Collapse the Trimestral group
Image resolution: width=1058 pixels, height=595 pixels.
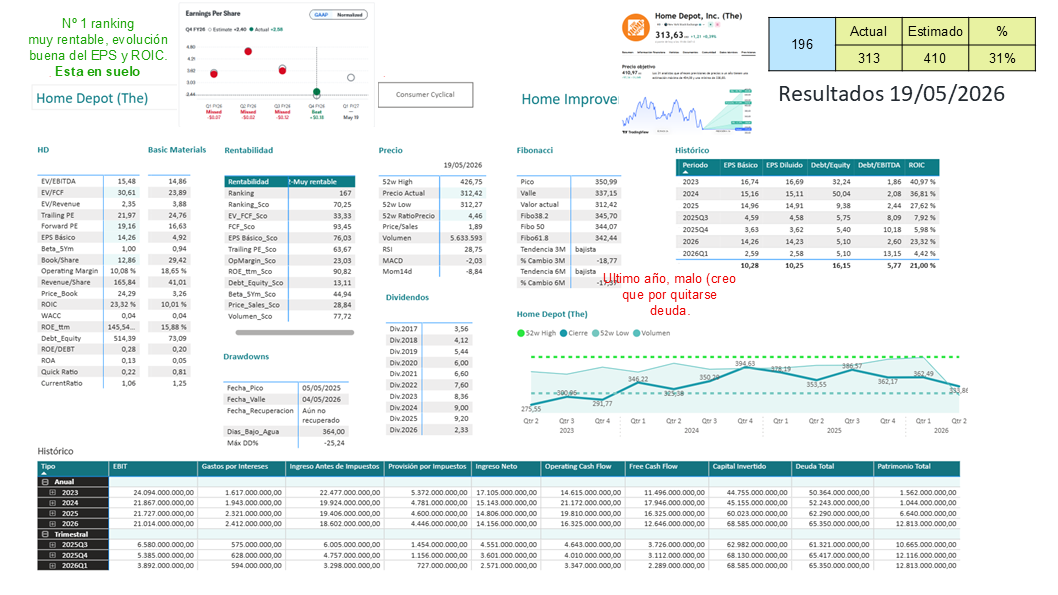[x=45, y=534]
